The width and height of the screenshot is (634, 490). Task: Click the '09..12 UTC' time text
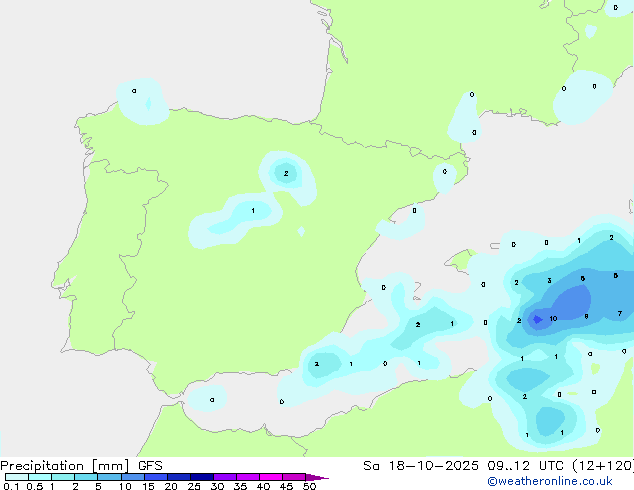[x=526, y=466]
